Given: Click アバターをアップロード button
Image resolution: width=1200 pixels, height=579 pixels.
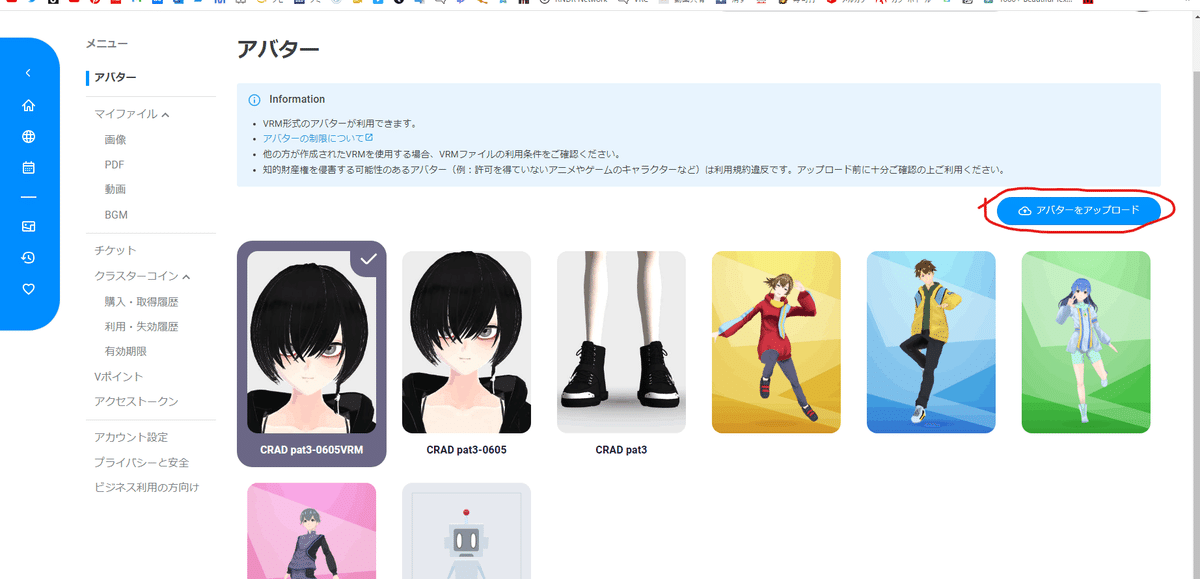Looking at the screenshot, I should (1078, 211).
